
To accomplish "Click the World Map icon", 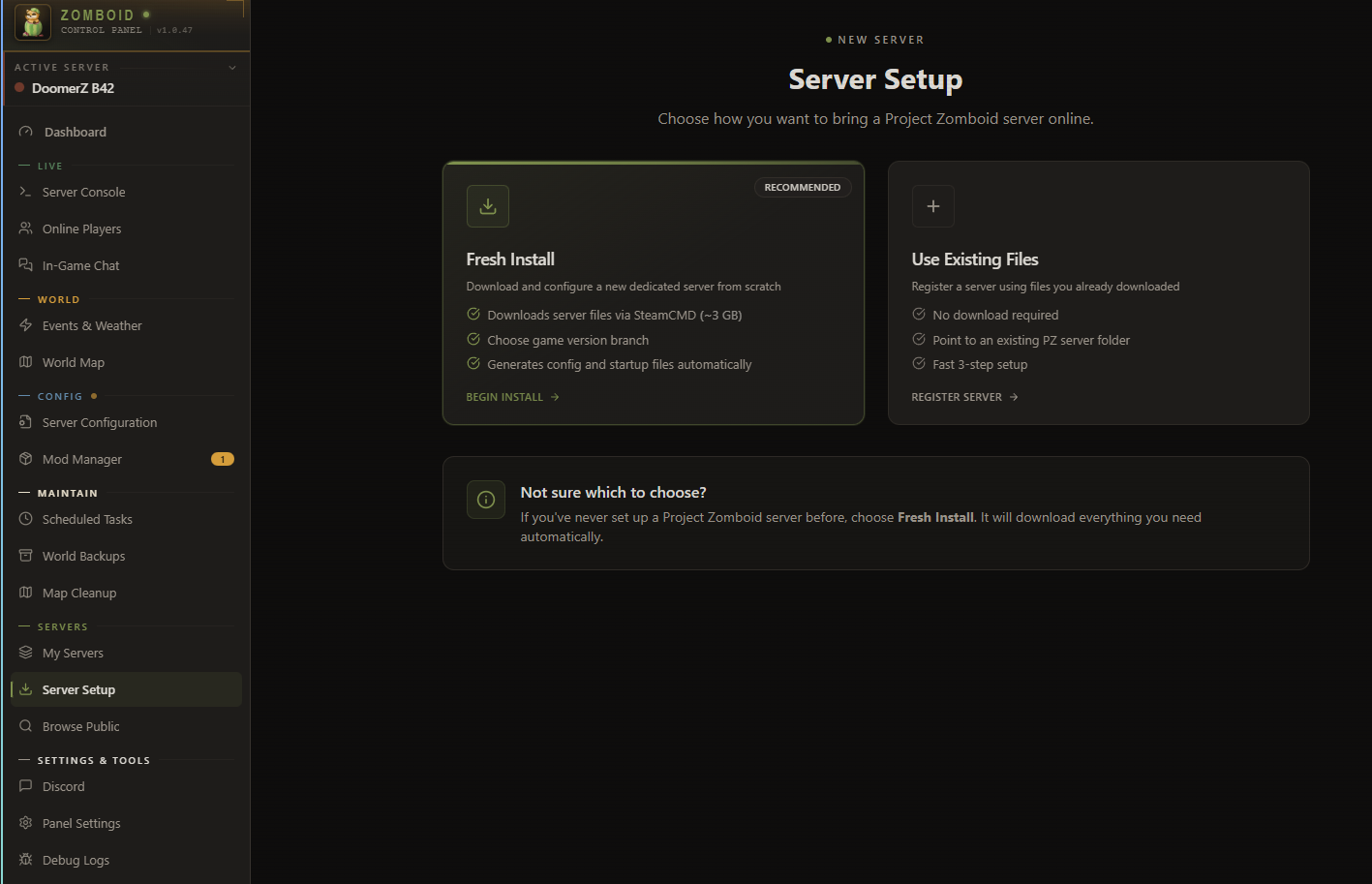I will point(26,362).
